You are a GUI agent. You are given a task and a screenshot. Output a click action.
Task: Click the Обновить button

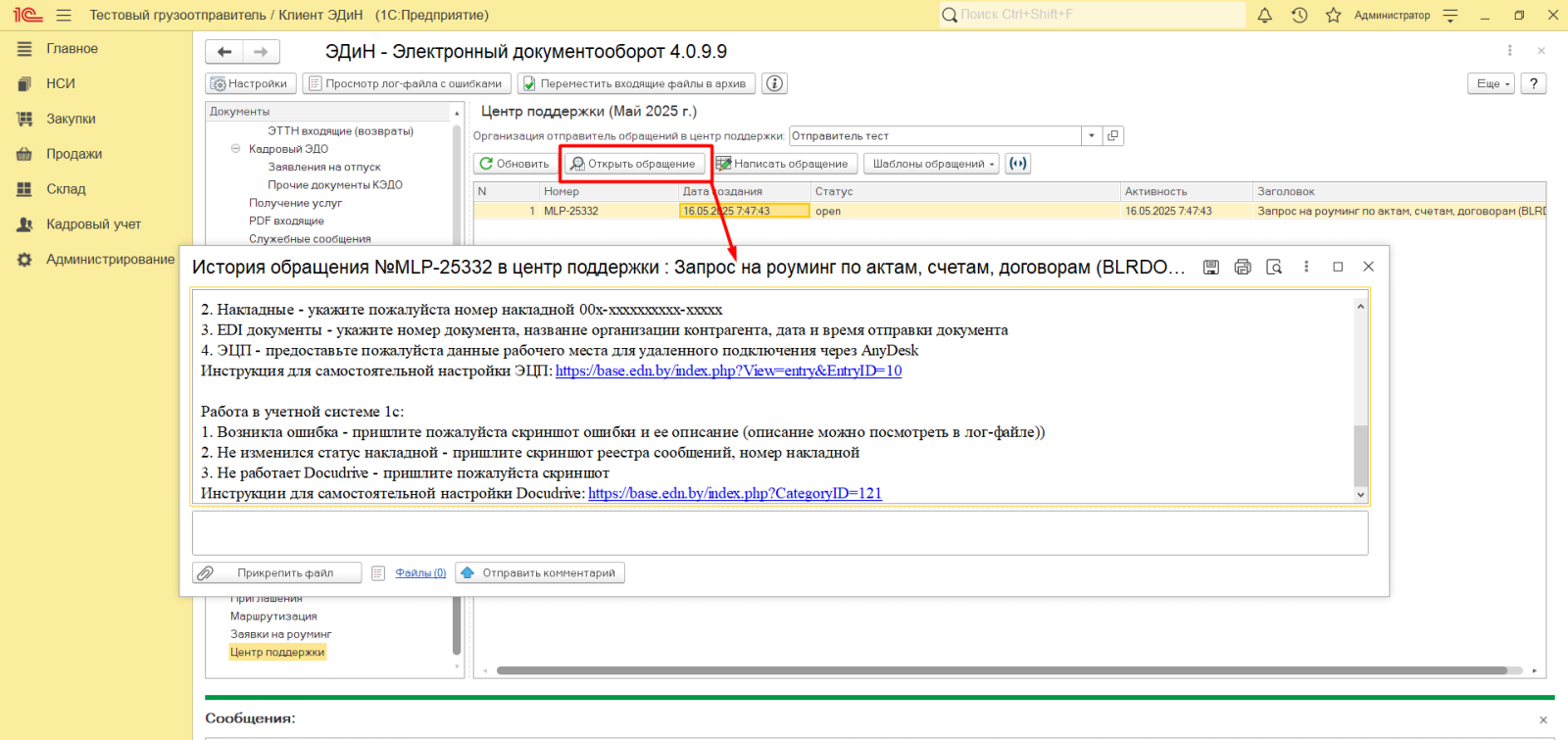pyautogui.click(x=514, y=164)
